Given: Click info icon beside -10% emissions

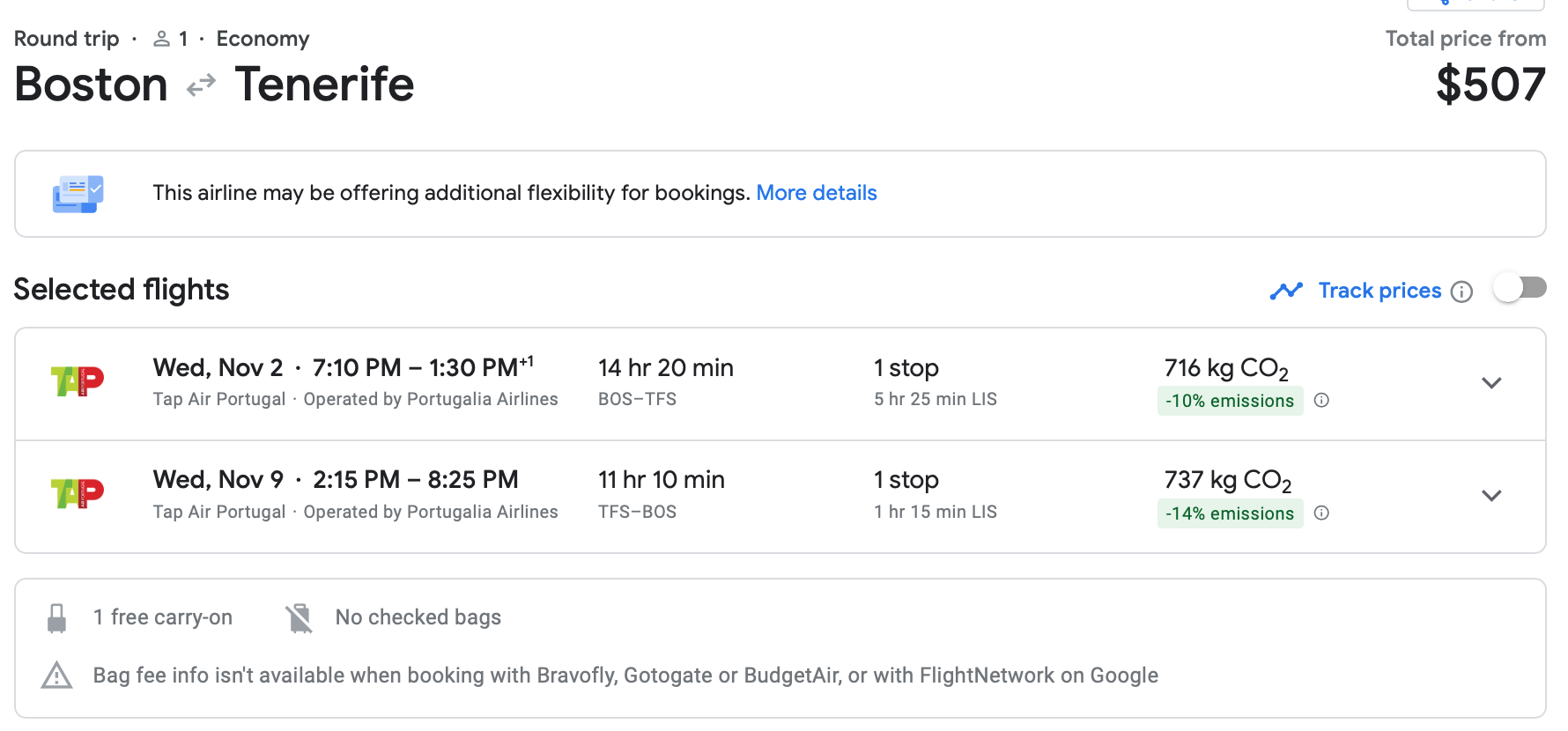Looking at the screenshot, I should (x=1321, y=401).
